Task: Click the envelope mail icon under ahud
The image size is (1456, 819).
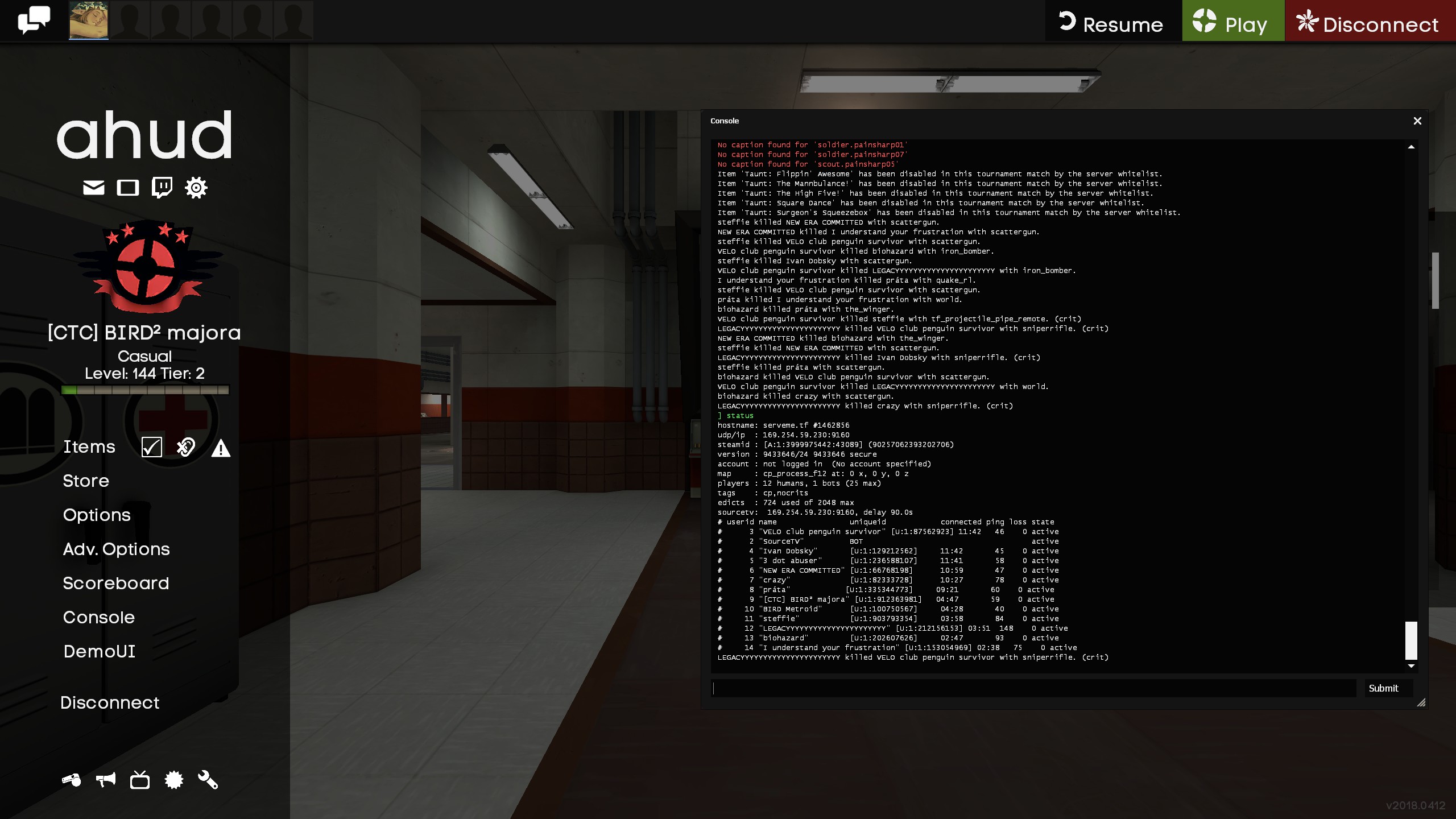Action: pyautogui.click(x=94, y=188)
